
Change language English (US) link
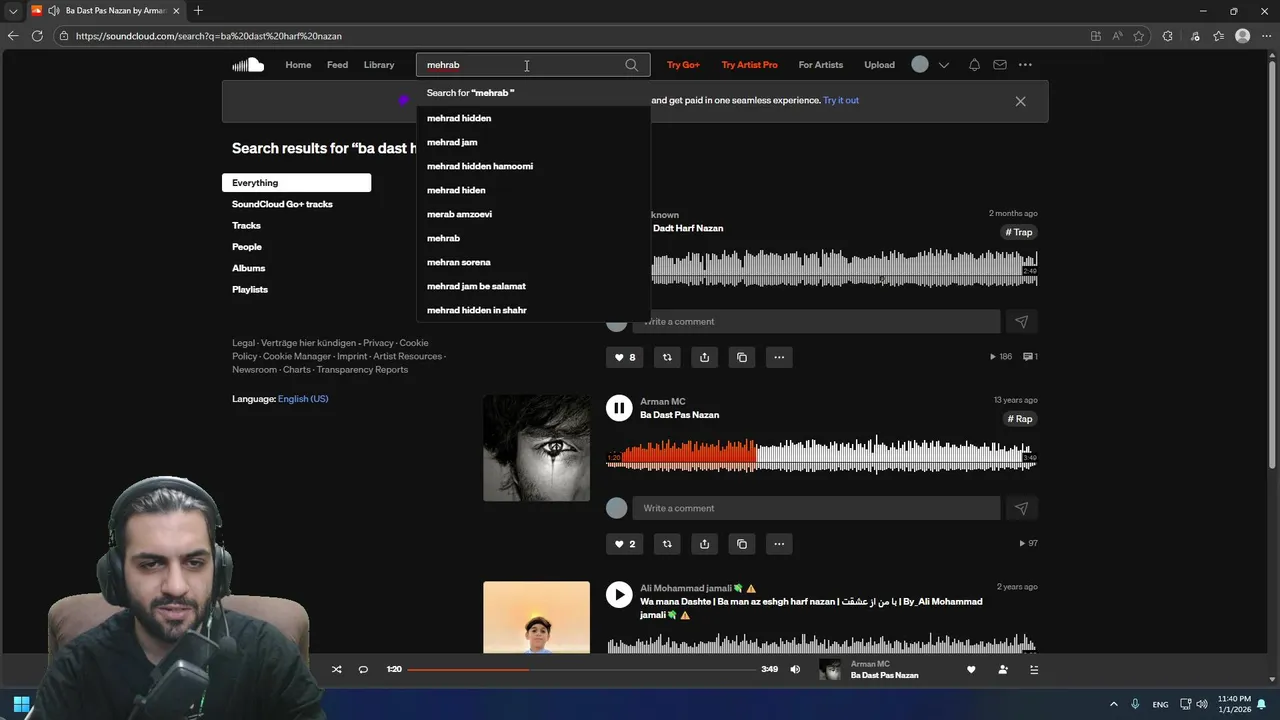303,399
